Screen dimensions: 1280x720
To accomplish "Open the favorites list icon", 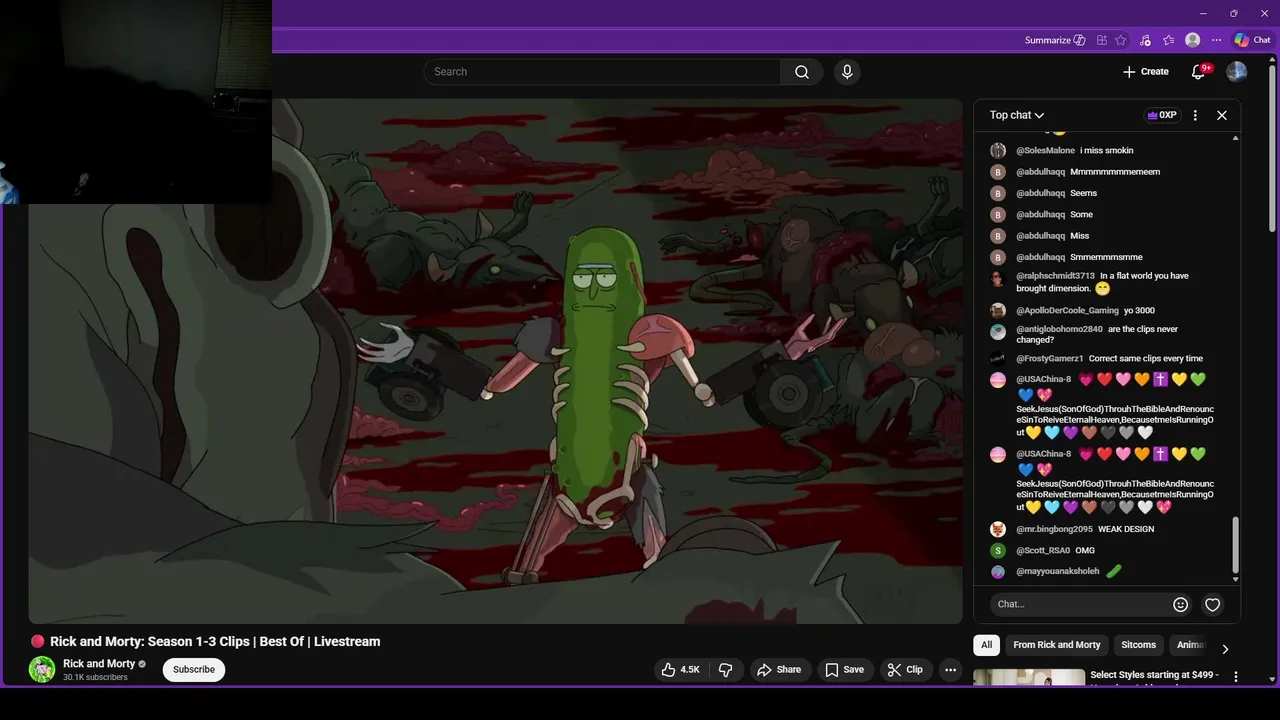I will click(1168, 40).
